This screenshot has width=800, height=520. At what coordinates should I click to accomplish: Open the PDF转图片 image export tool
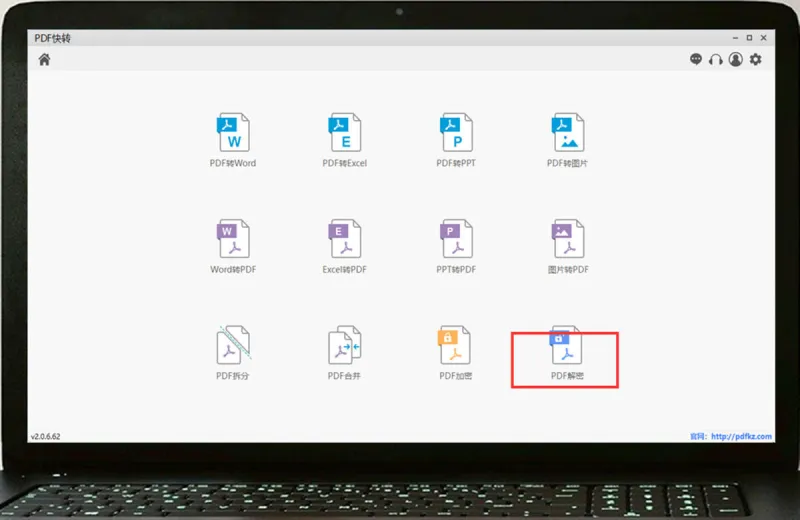coord(567,140)
